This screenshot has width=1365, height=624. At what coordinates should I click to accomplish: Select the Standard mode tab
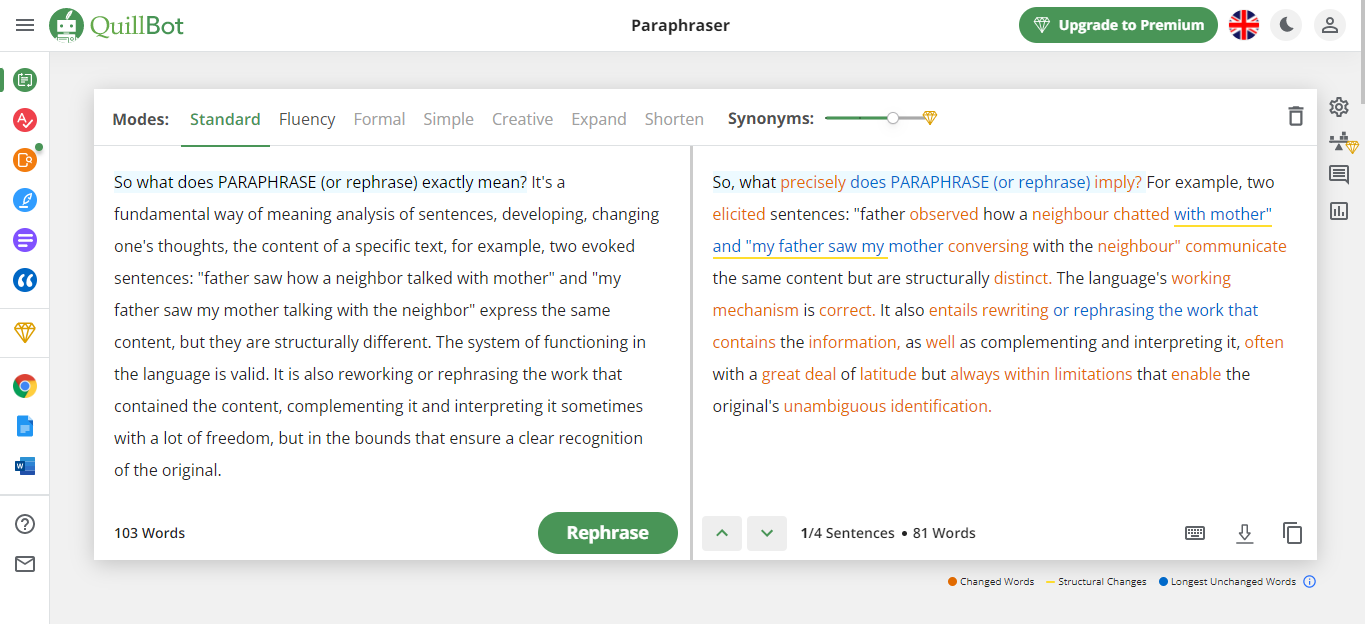pos(225,119)
